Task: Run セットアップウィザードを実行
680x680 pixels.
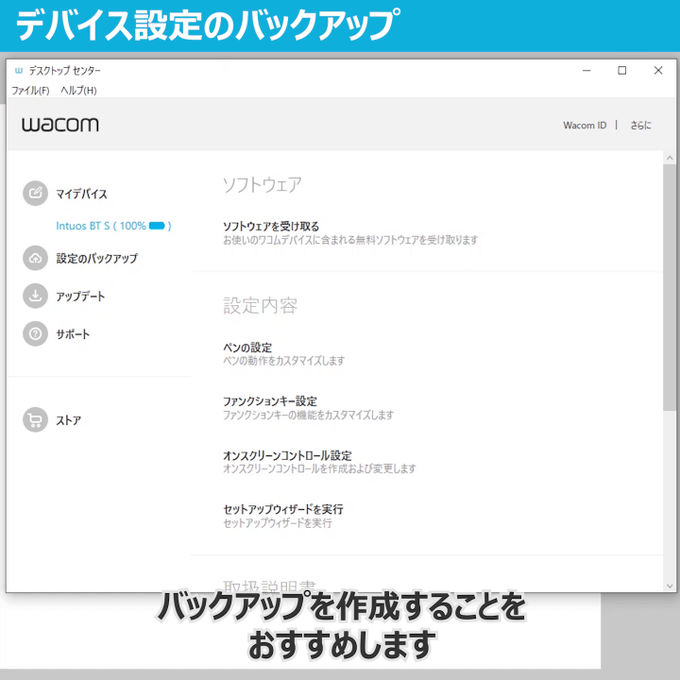Action: coord(283,509)
